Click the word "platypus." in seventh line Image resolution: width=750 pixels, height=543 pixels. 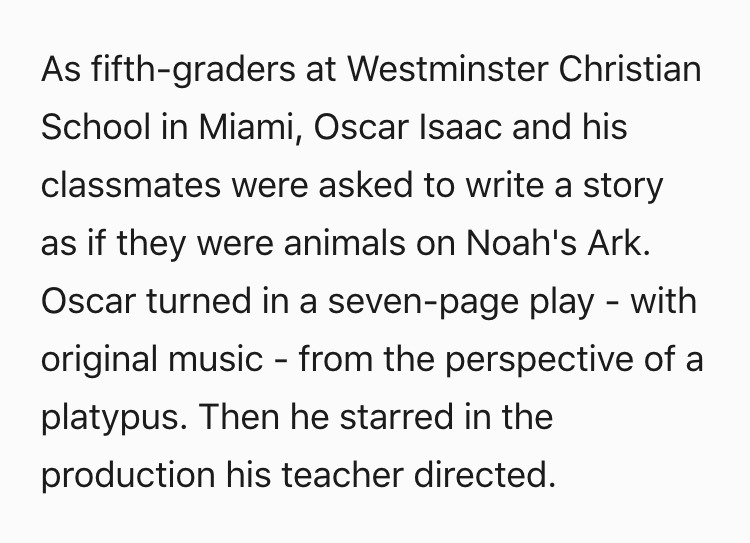(x=114, y=417)
